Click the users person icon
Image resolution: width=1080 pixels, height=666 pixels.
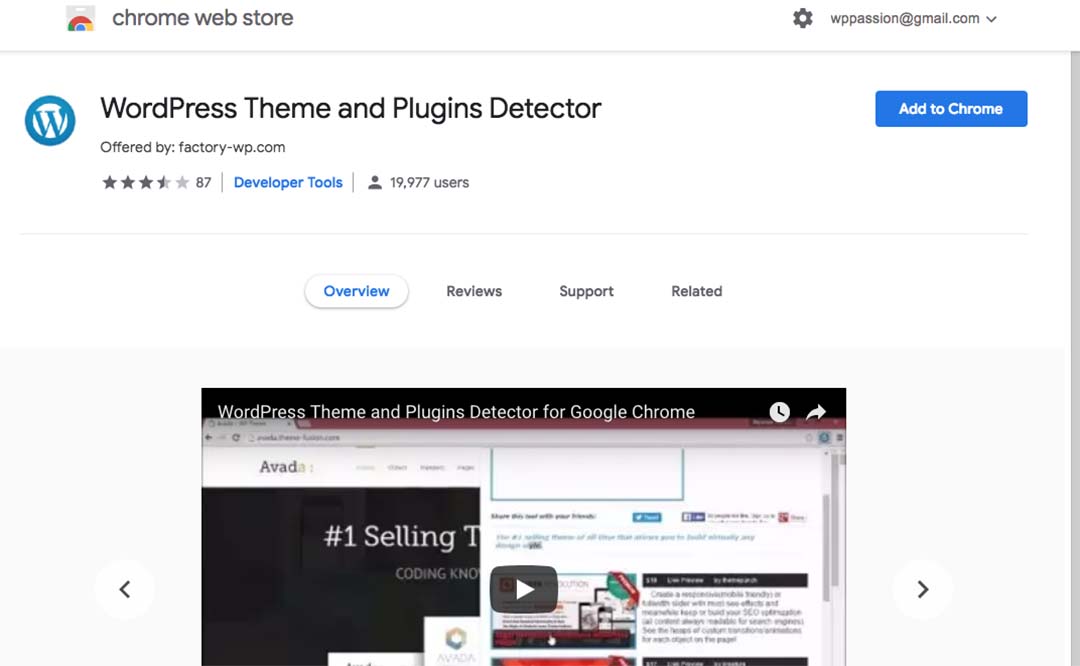point(375,183)
